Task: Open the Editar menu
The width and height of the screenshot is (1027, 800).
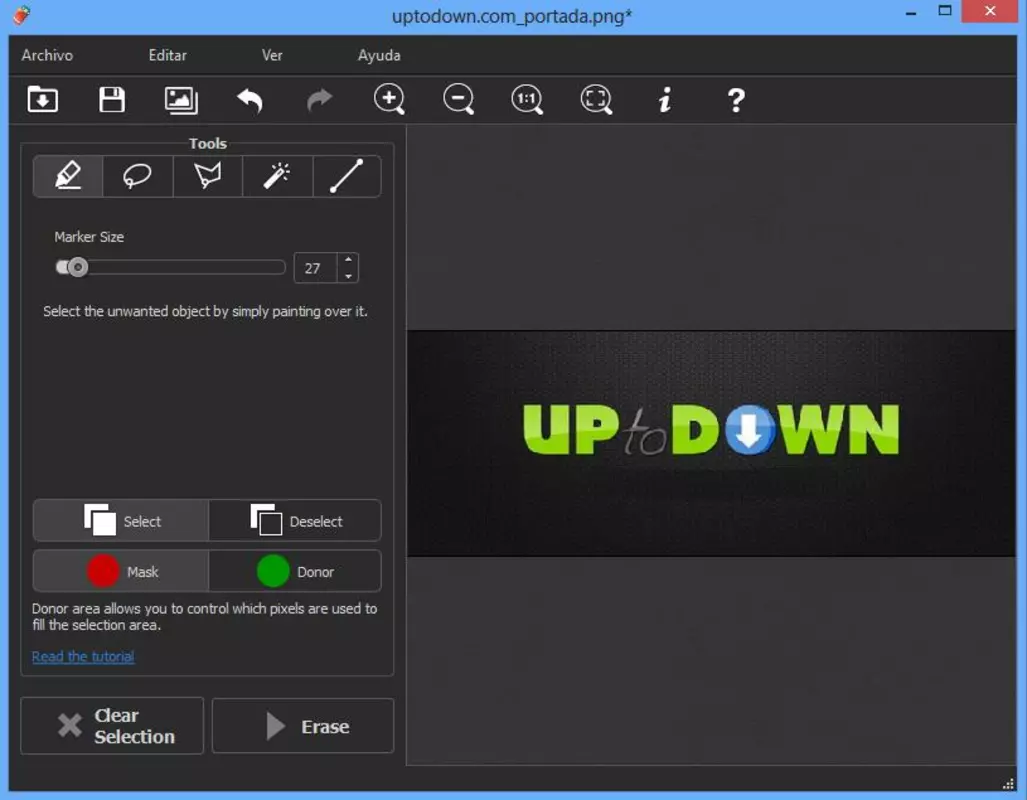Action: 168,55
